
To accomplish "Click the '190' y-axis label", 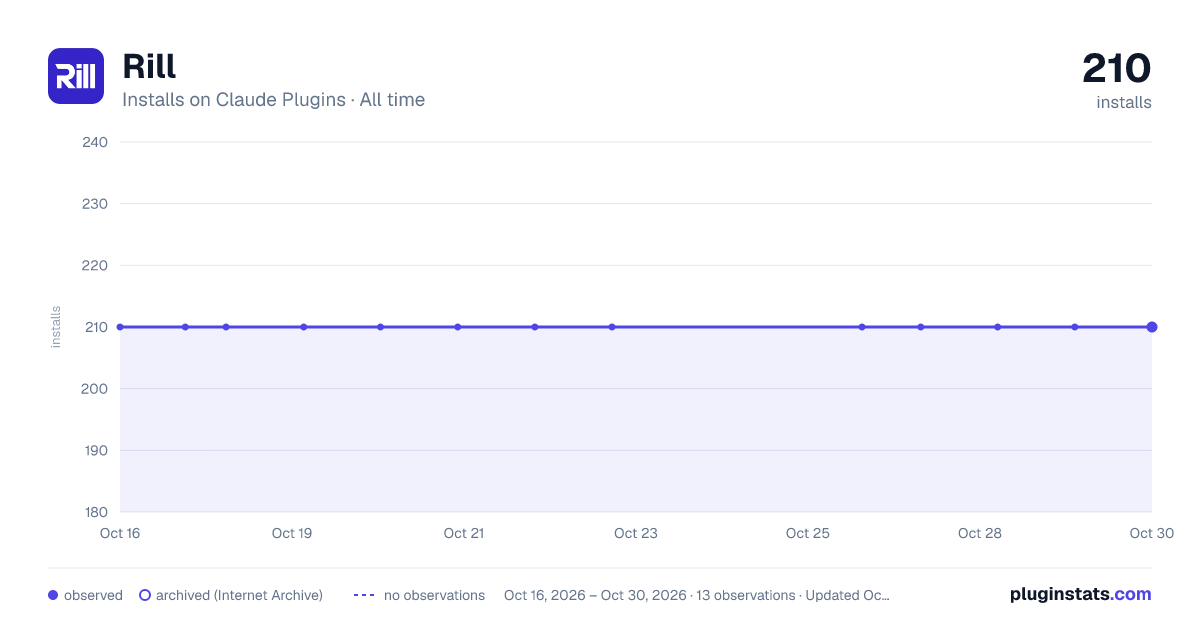I will (x=95, y=450).
